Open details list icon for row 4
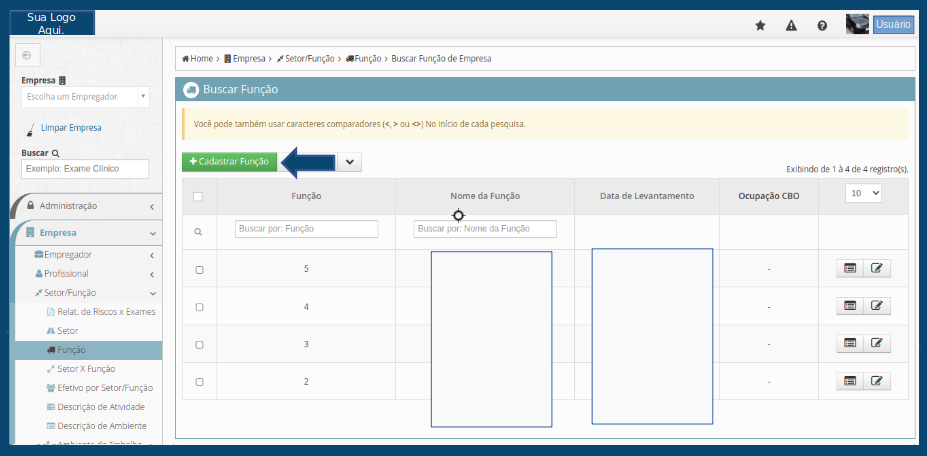927x456 pixels. 850,306
